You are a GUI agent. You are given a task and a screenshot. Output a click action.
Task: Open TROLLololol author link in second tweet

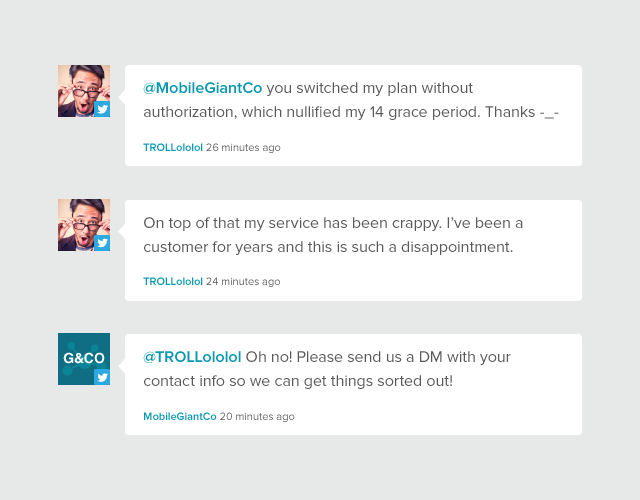tap(173, 282)
